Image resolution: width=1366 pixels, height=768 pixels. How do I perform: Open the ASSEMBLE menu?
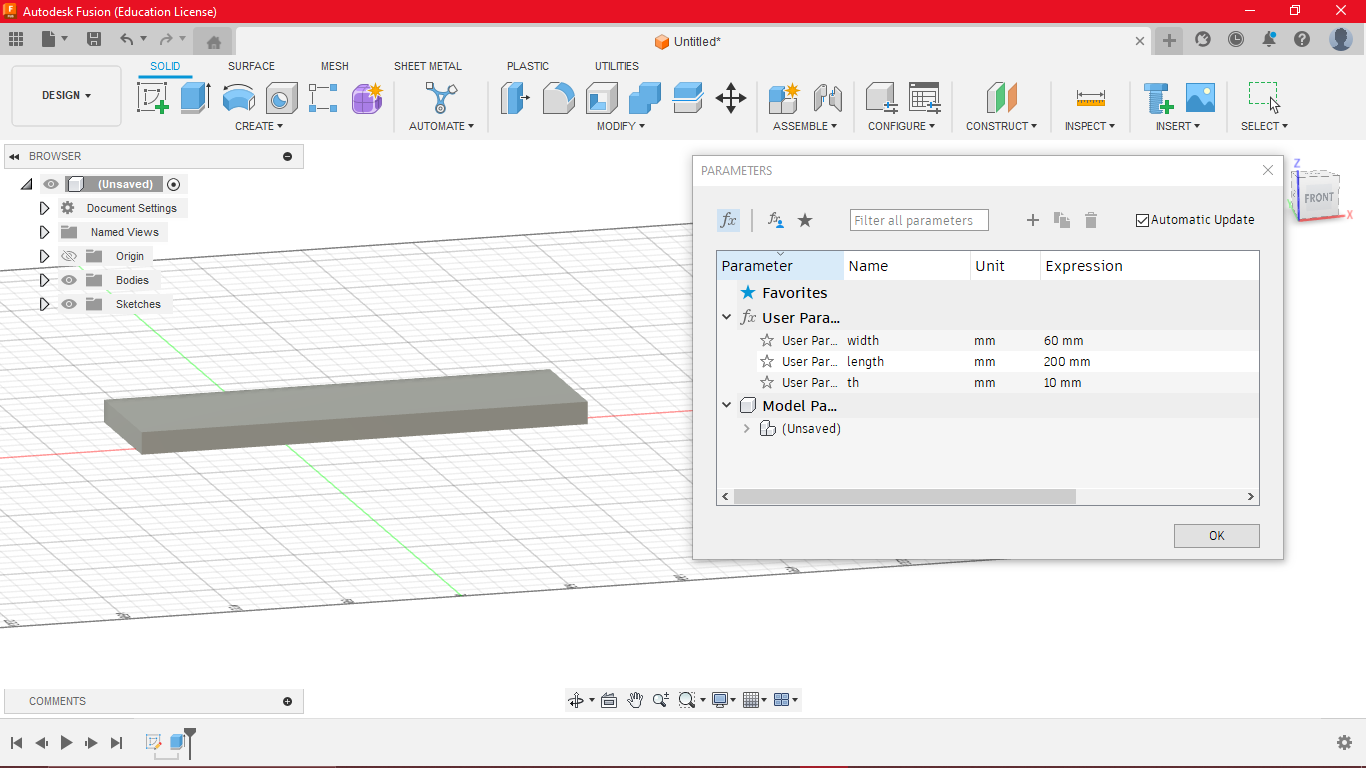click(806, 126)
